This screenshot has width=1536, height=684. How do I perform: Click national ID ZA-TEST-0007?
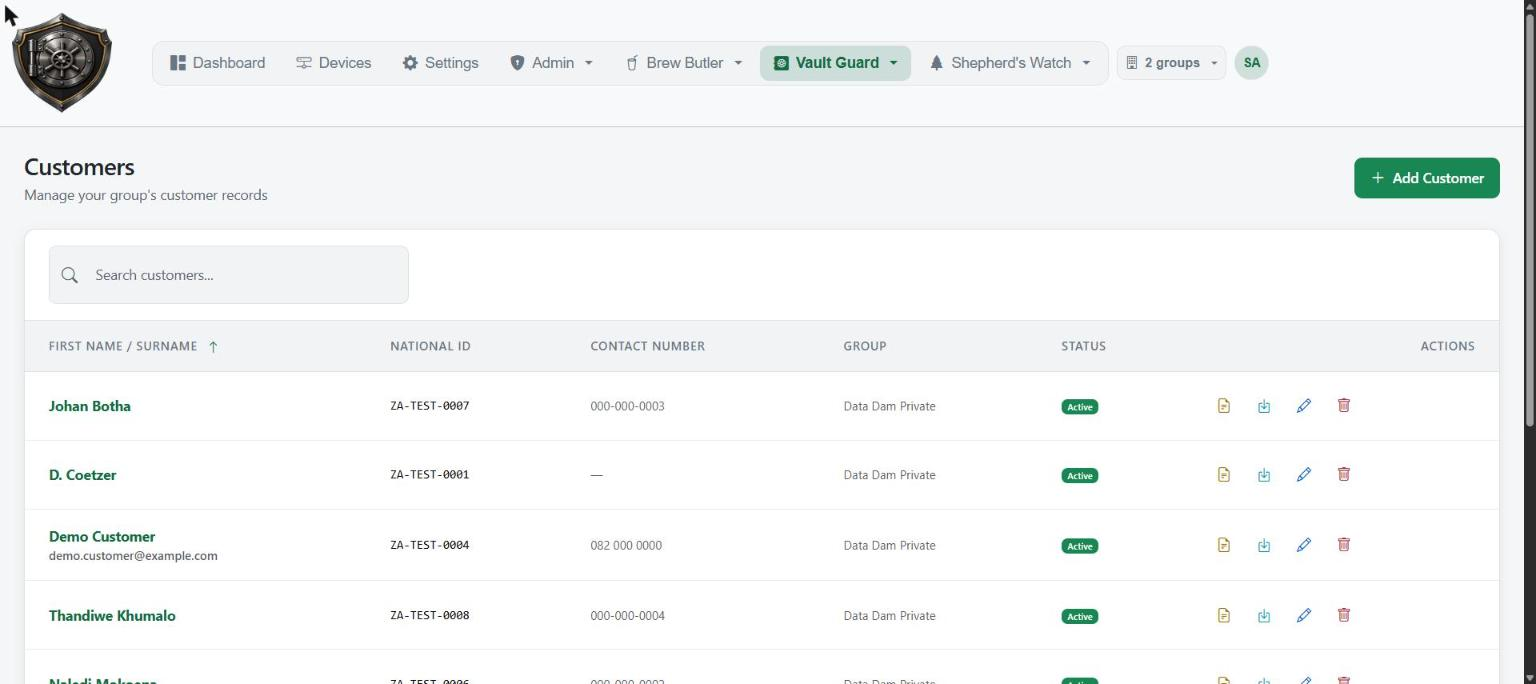430,406
